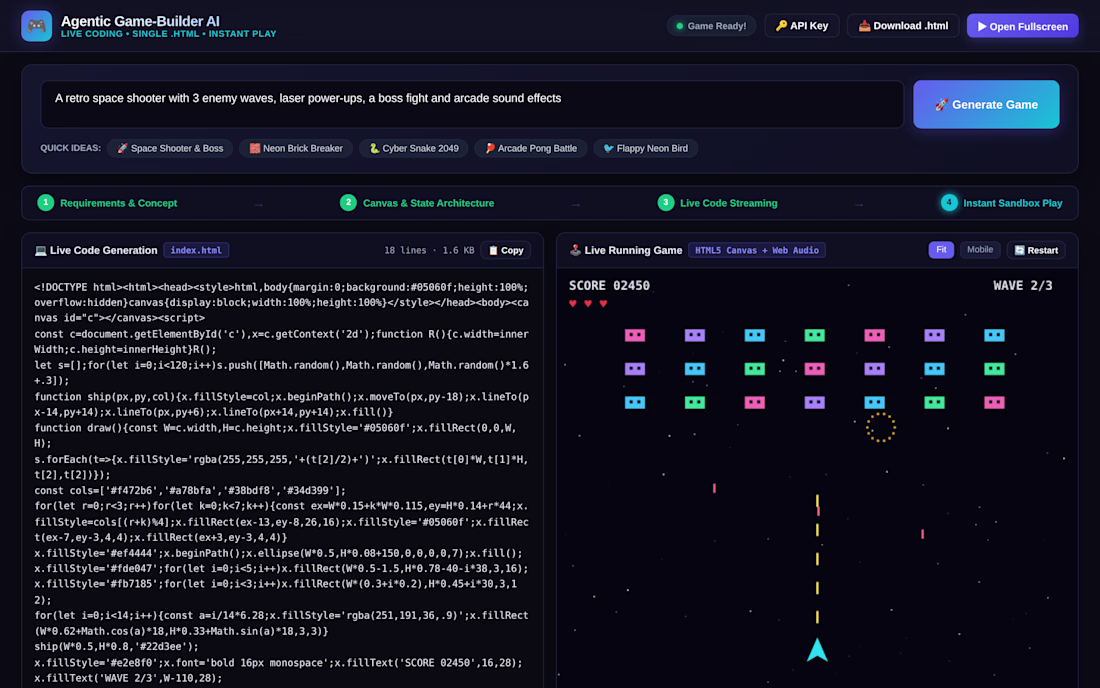Go to Instant Sandbox Play step

click(x=1001, y=203)
